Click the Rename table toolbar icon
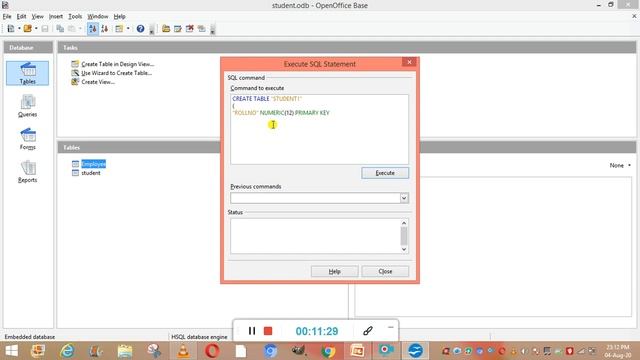The width and height of the screenshot is (640, 360). [x=202, y=29]
